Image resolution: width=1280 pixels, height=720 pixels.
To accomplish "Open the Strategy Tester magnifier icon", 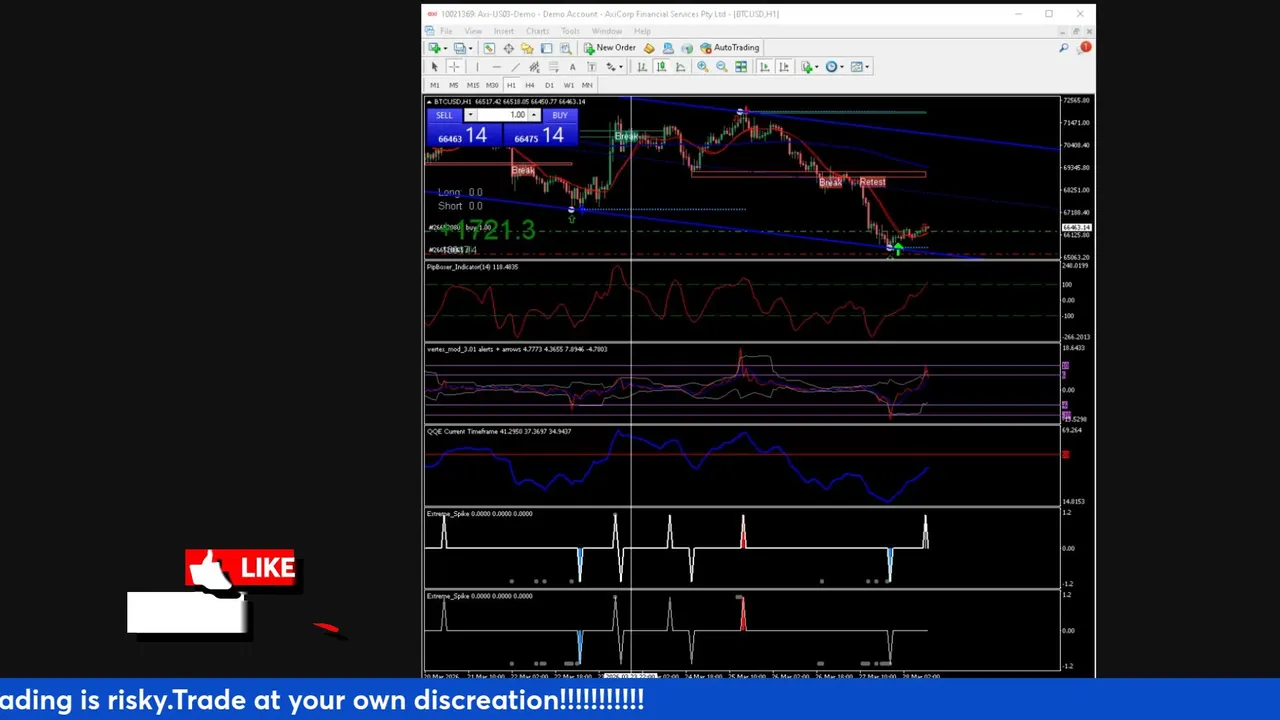I will [x=566, y=48].
